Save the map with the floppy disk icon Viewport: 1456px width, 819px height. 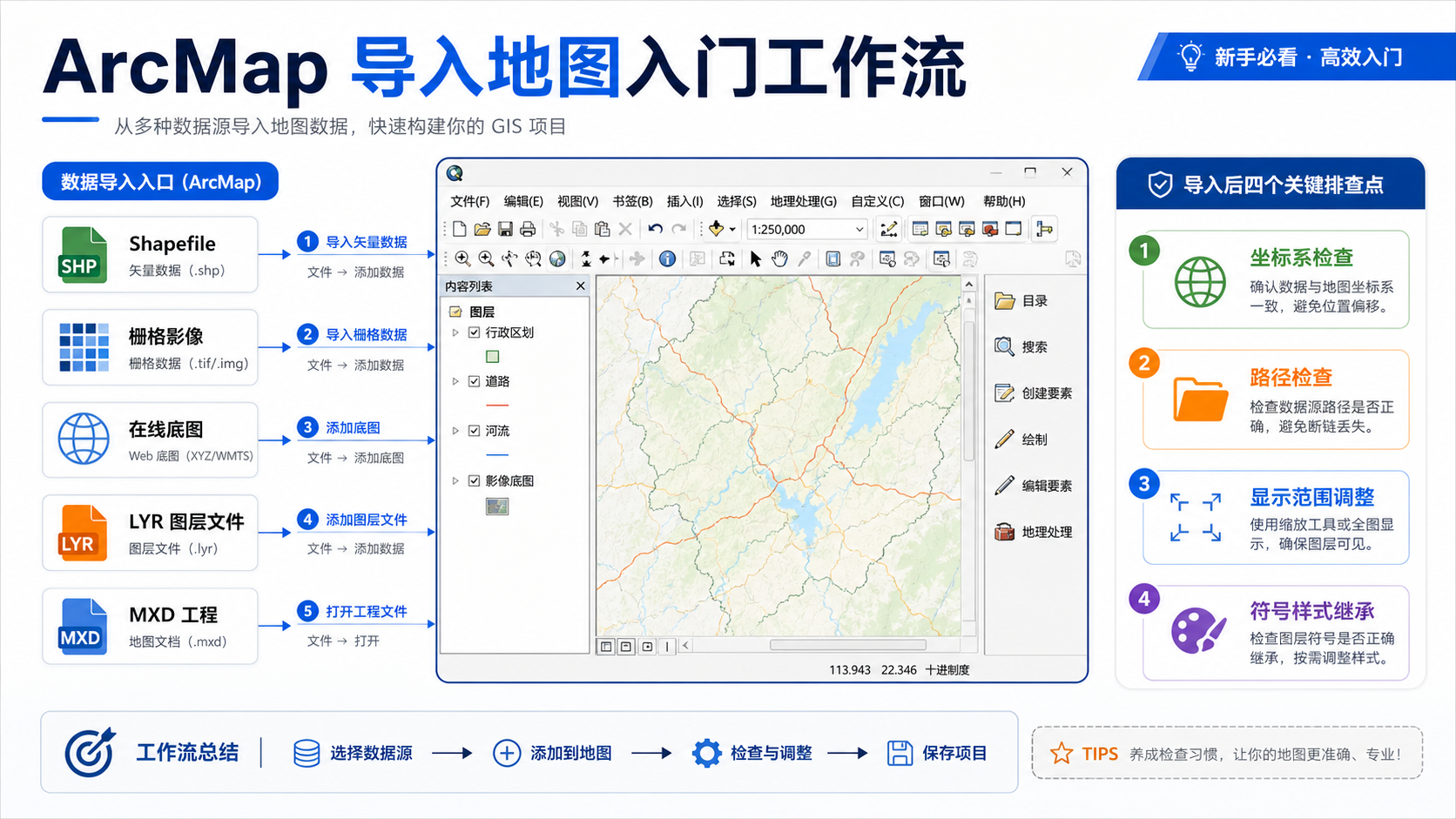505,229
